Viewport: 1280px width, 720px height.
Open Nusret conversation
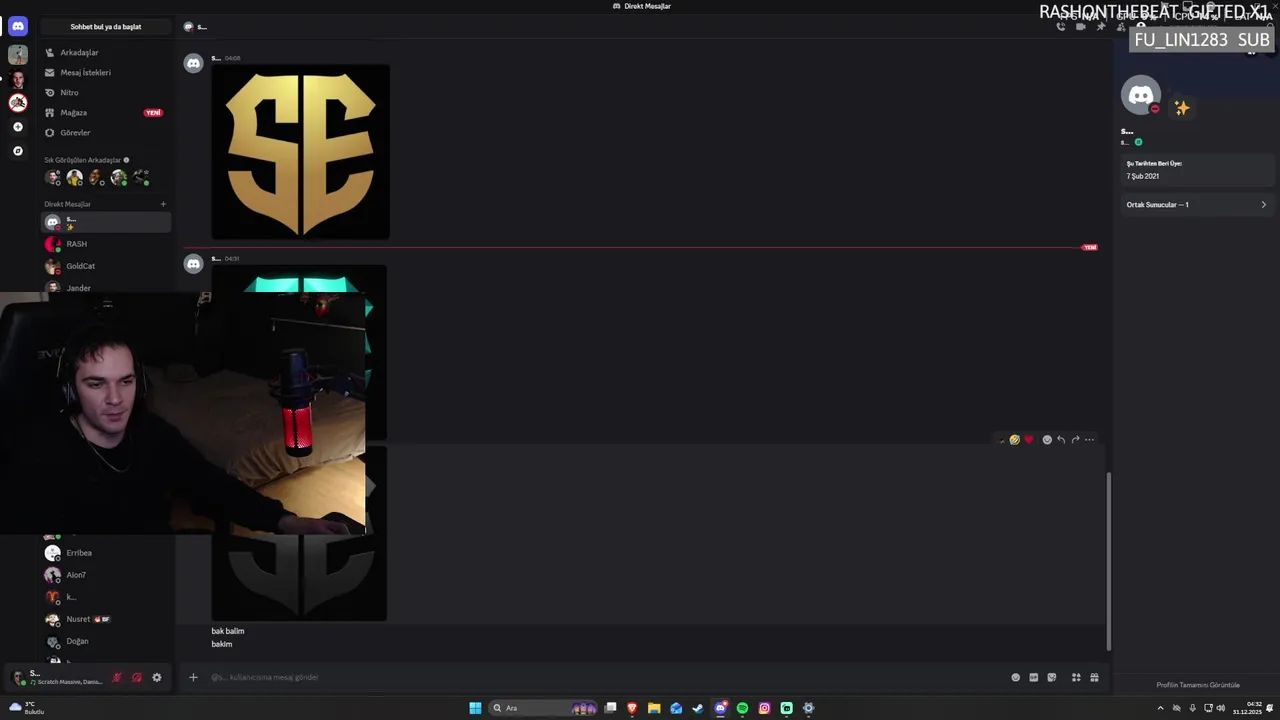pos(106,619)
